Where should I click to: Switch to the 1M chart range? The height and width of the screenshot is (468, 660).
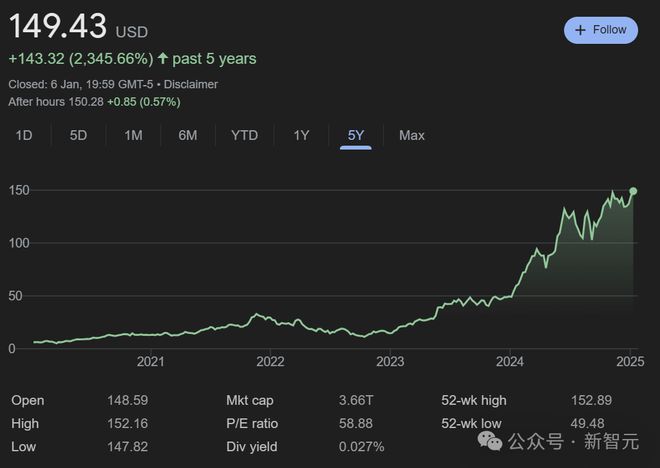[133, 135]
